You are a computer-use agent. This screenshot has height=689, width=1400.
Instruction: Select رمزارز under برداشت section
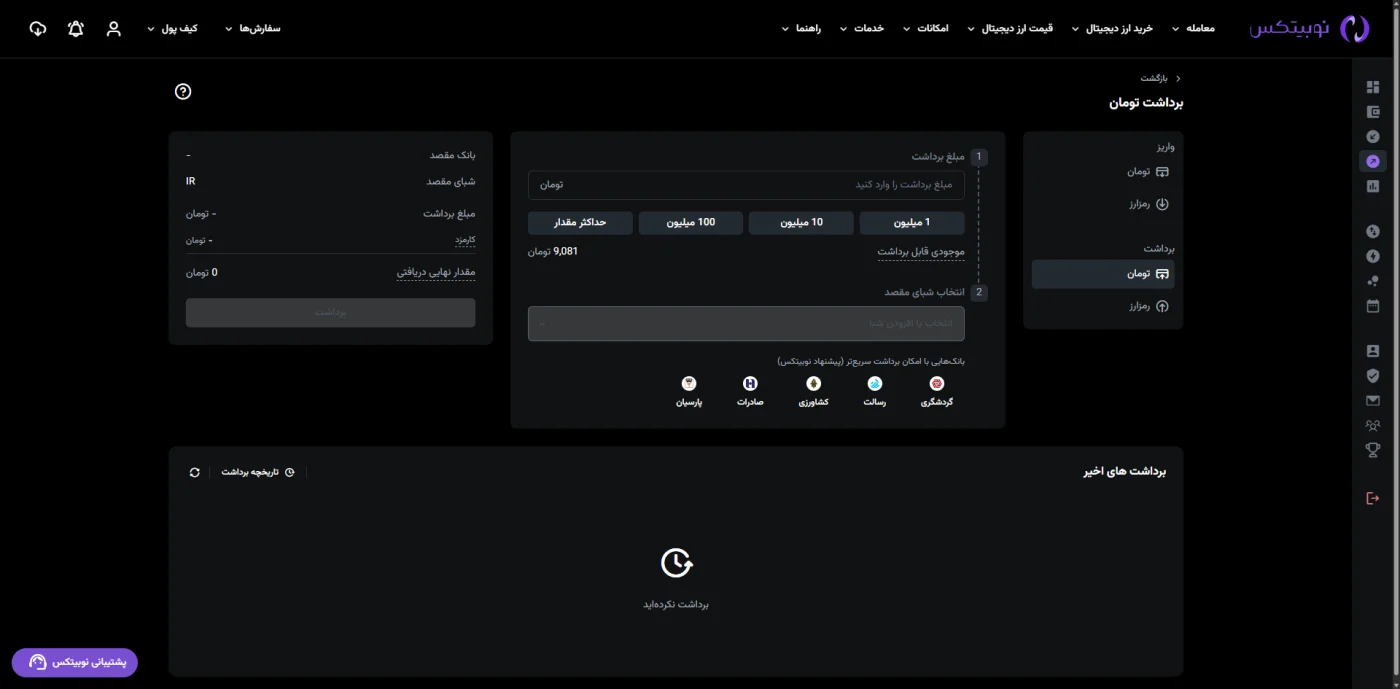[1148, 307]
